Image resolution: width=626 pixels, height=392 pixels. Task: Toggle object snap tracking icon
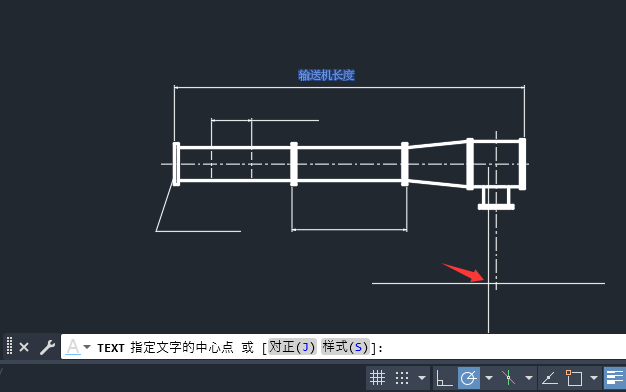click(x=550, y=378)
